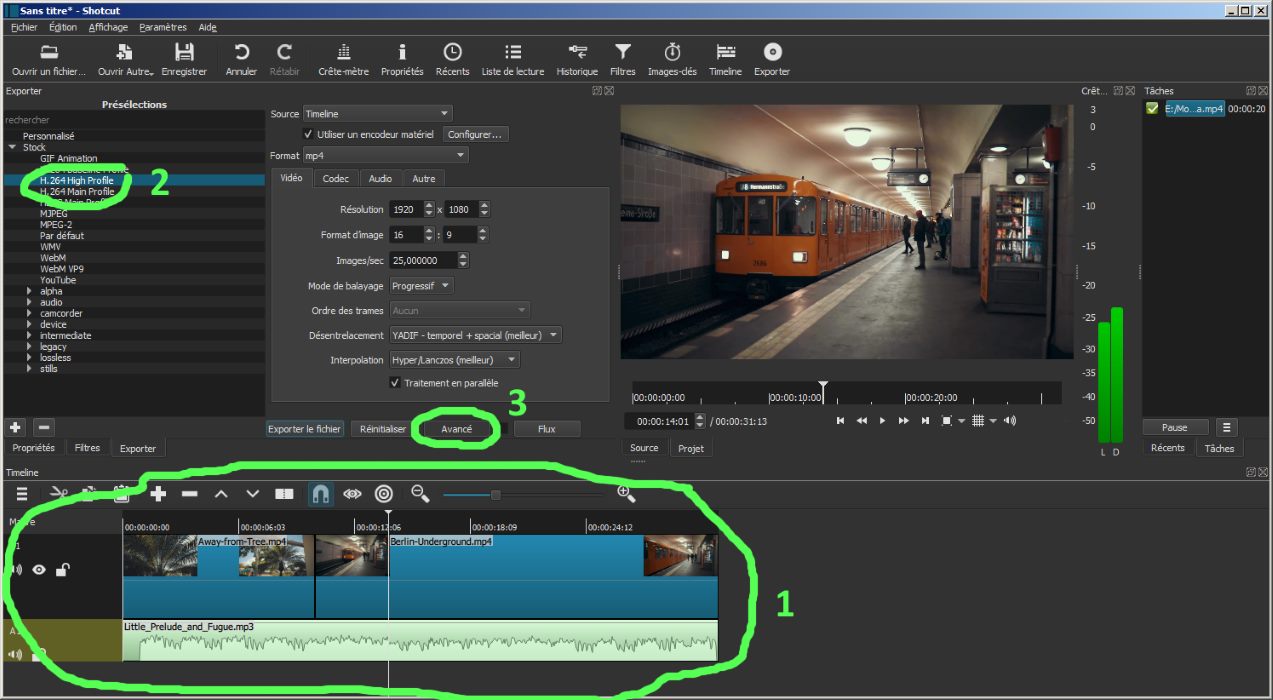
Task: Uncheck Utiliser un encodeur matériel
Action: 308,134
